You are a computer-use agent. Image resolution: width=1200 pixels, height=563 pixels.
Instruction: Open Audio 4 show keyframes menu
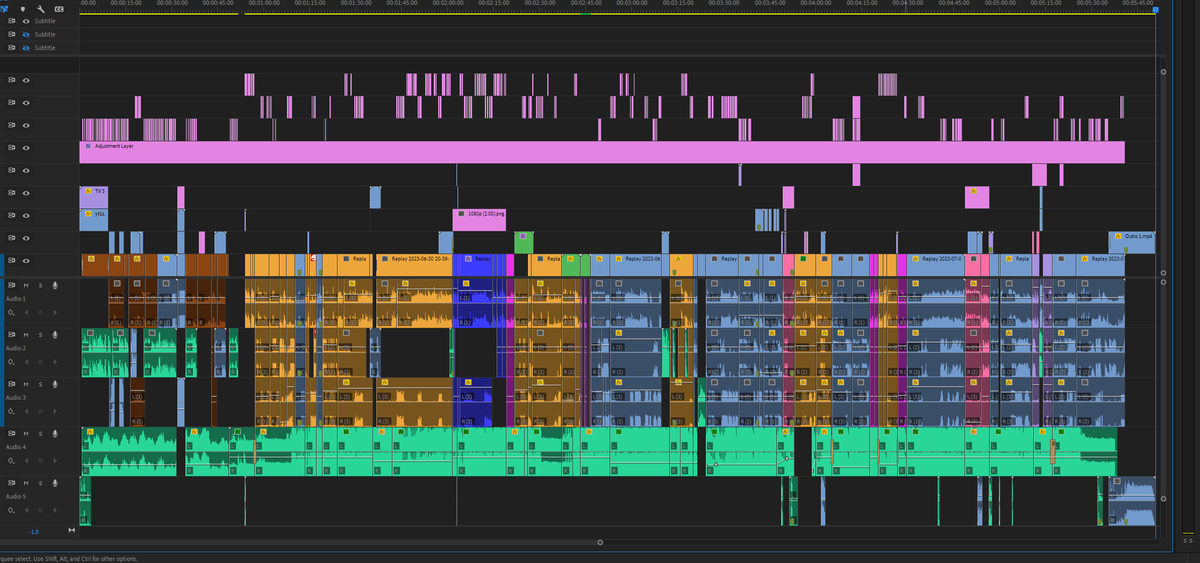[12, 460]
